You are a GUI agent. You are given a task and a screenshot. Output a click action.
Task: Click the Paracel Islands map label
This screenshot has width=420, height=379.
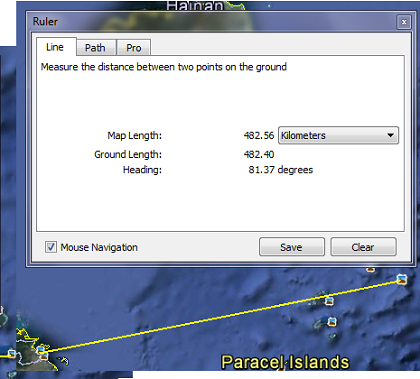(x=285, y=362)
